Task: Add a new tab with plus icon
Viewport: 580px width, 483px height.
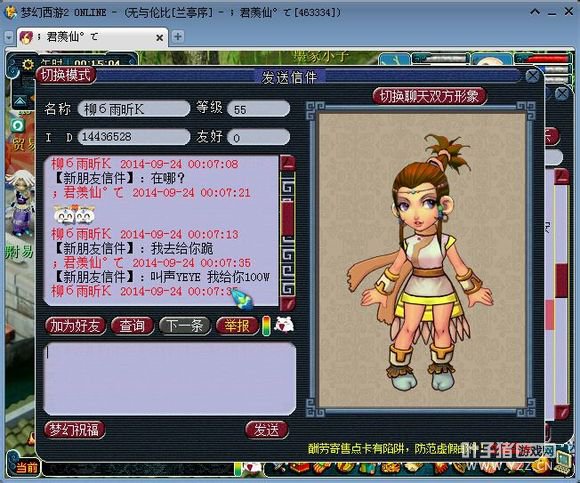Action: point(178,37)
